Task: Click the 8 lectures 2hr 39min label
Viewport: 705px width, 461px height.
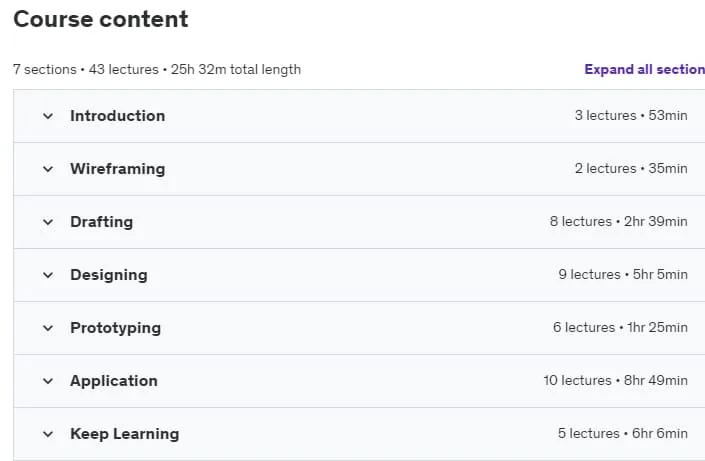Action: click(x=619, y=222)
